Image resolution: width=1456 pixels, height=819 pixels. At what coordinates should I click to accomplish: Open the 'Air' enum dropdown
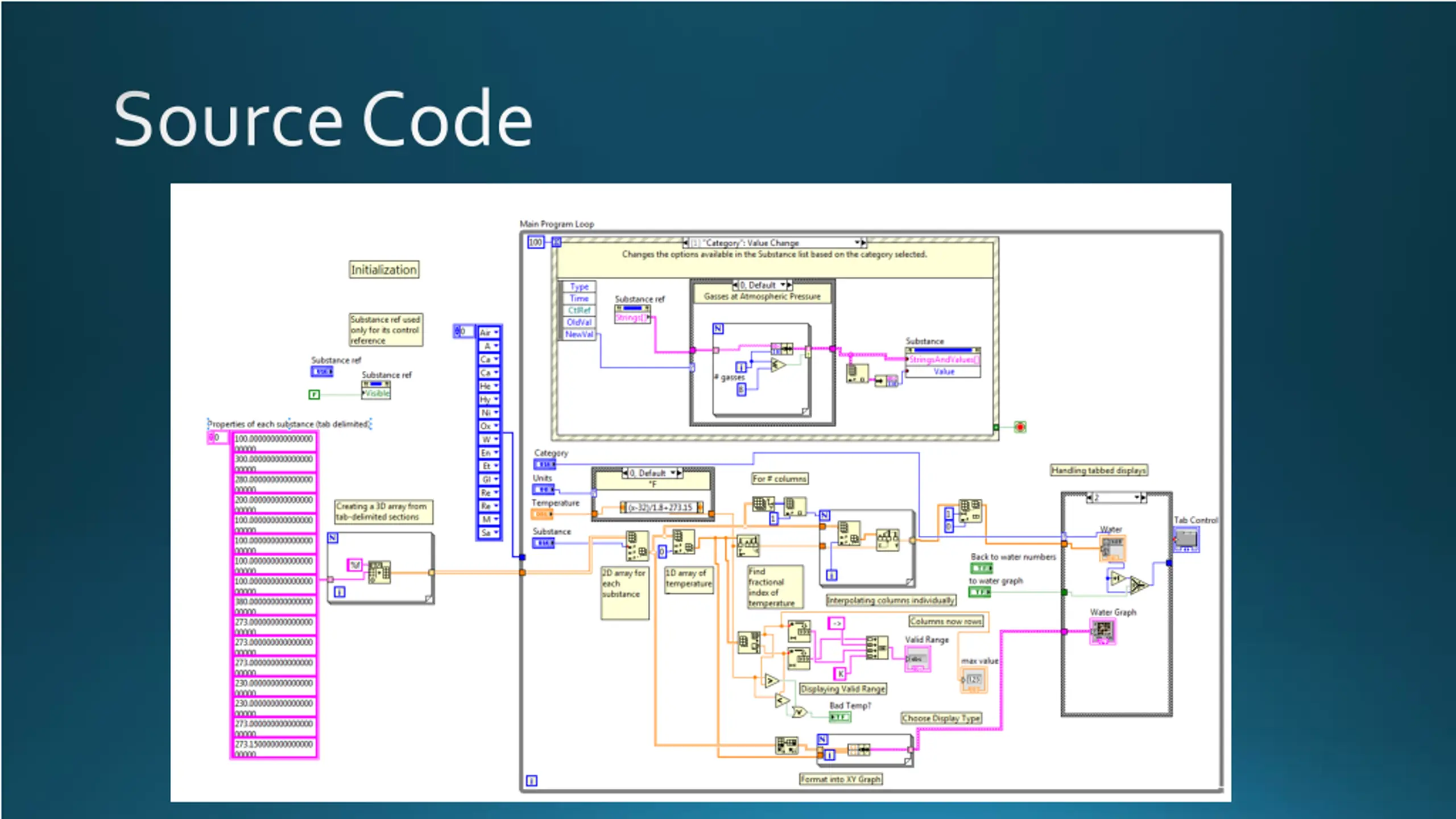coord(489,332)
